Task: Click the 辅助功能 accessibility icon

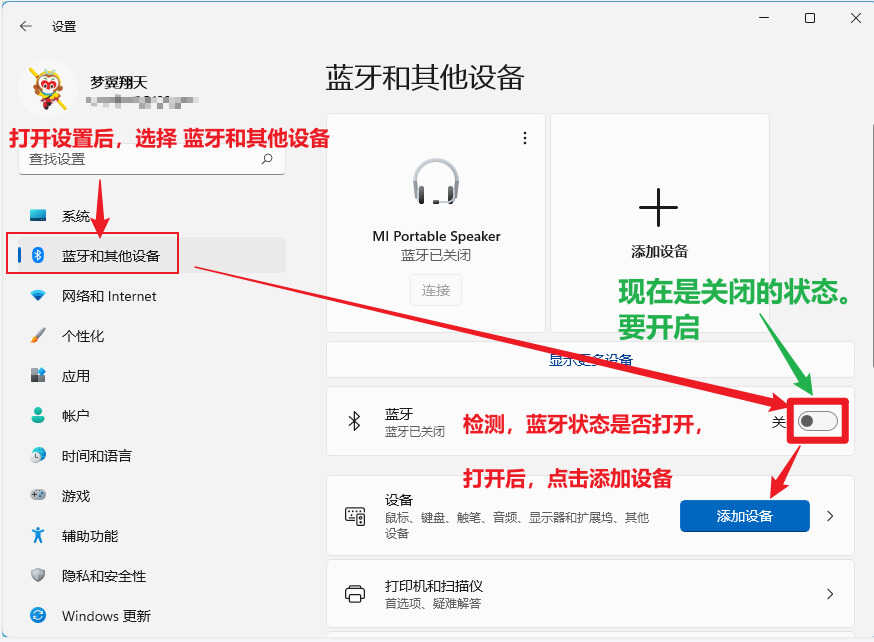Action: coord(38,535)
